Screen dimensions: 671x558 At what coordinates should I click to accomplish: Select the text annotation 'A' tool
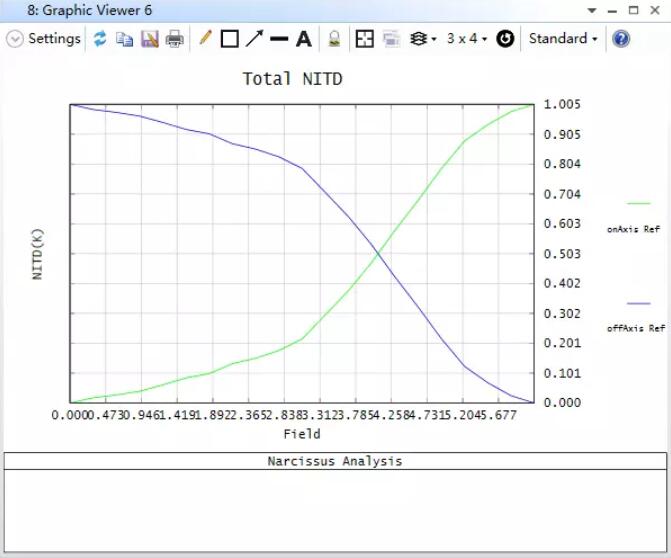click(x=304, y=39)
